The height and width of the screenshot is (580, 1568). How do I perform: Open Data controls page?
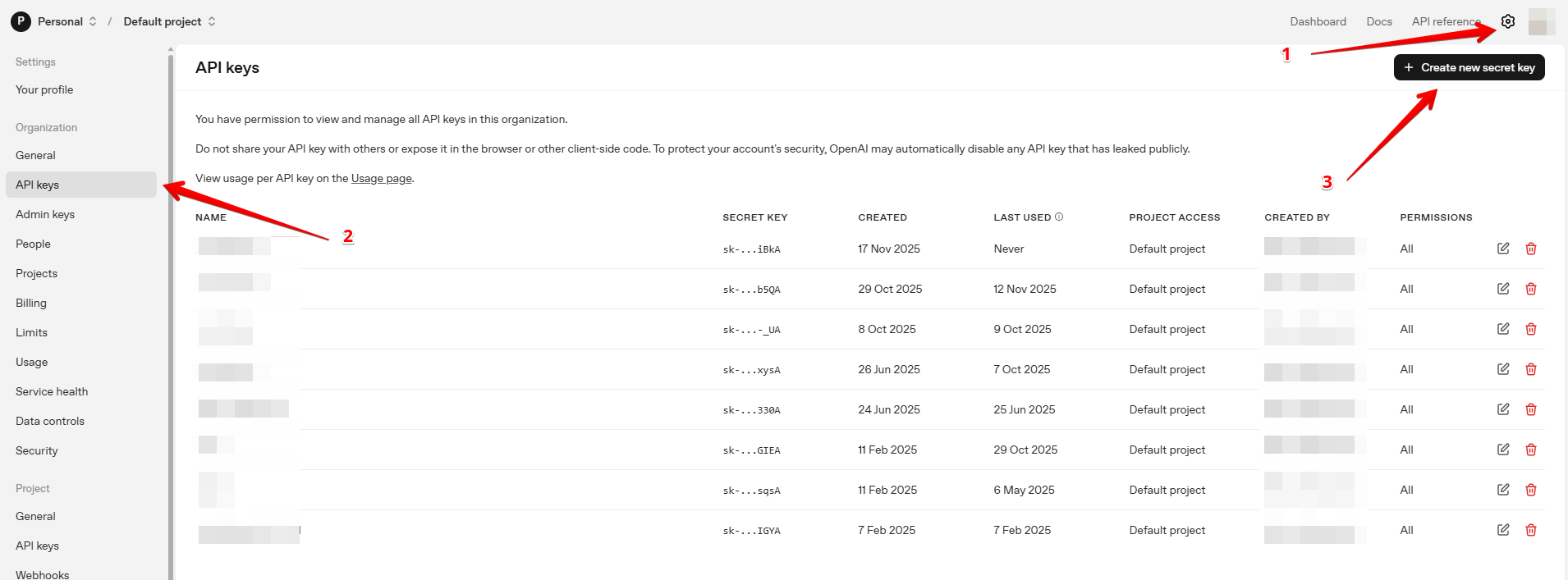(x=50, y=421)
